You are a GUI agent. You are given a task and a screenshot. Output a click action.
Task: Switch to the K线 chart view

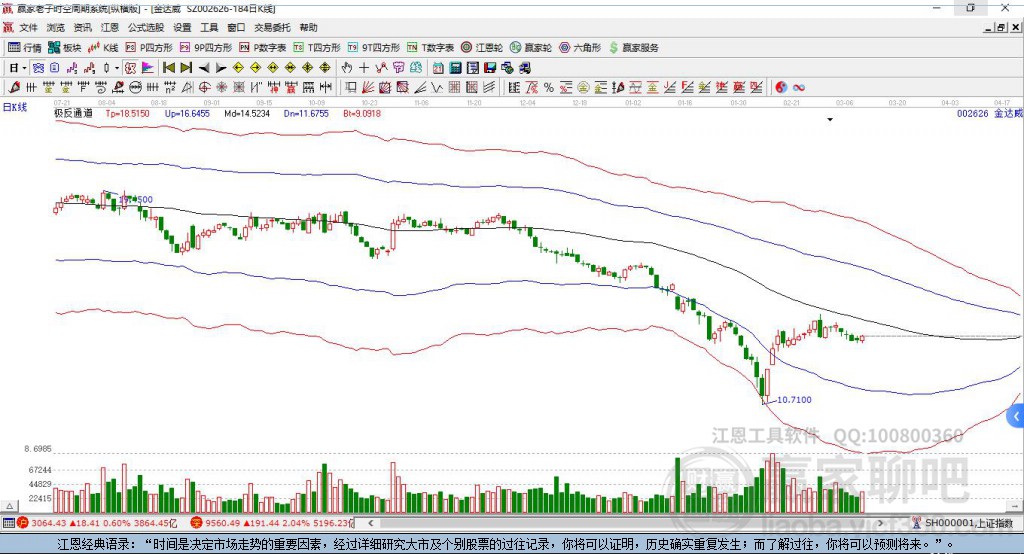click(103, 48)
